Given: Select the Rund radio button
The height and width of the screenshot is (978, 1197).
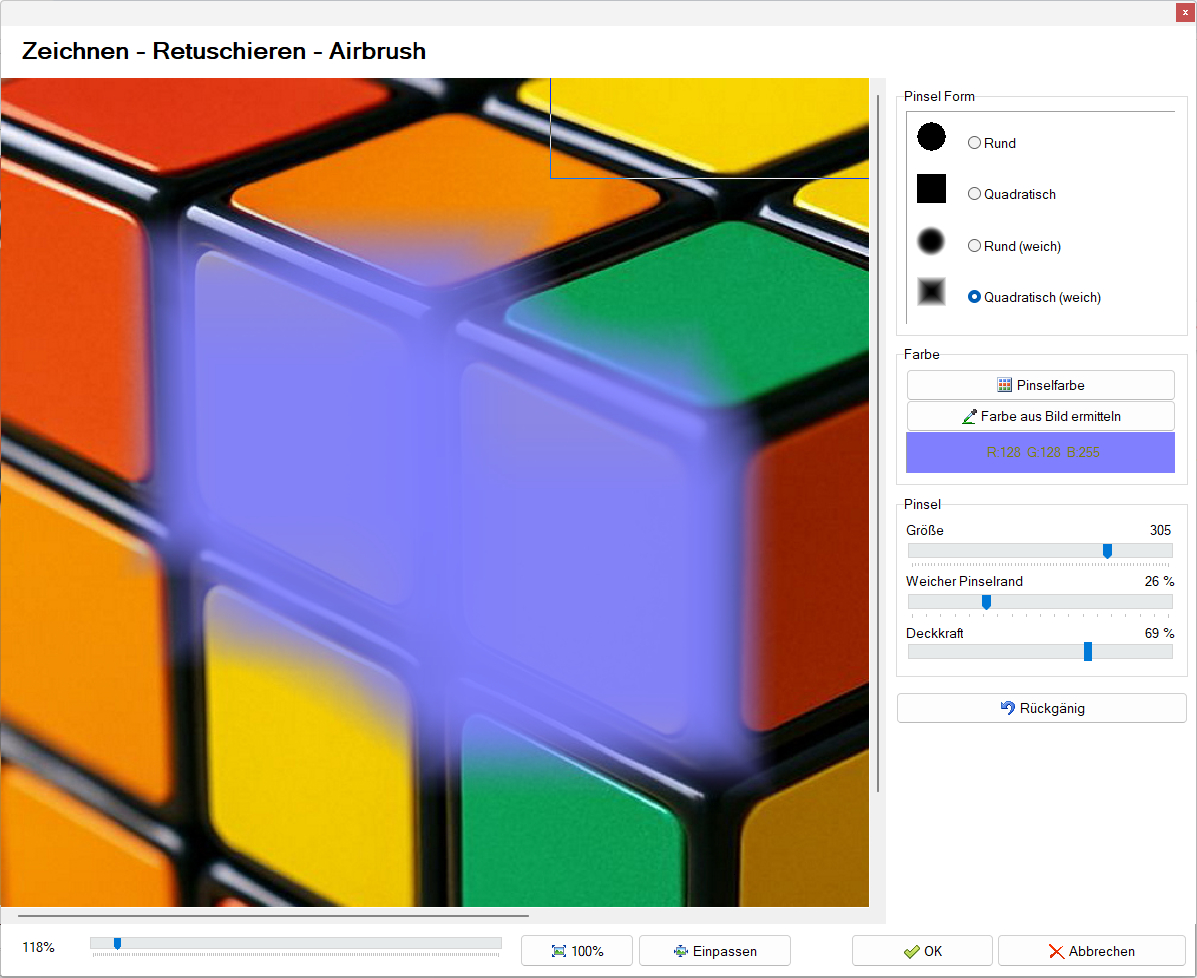Looking at the screenshot, I should (x=974, y=143).
